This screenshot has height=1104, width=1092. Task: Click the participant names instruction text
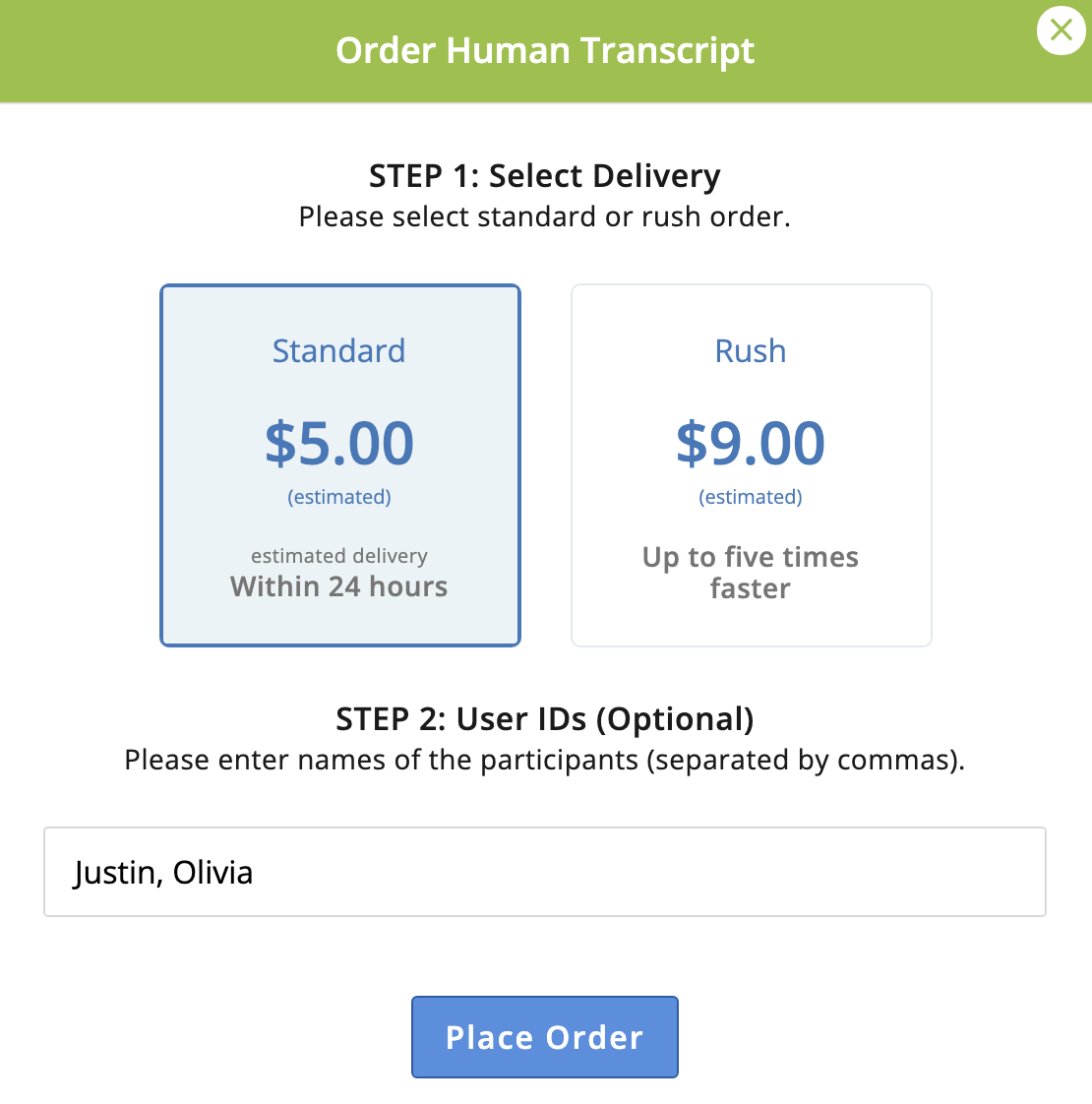coord(545,761)
